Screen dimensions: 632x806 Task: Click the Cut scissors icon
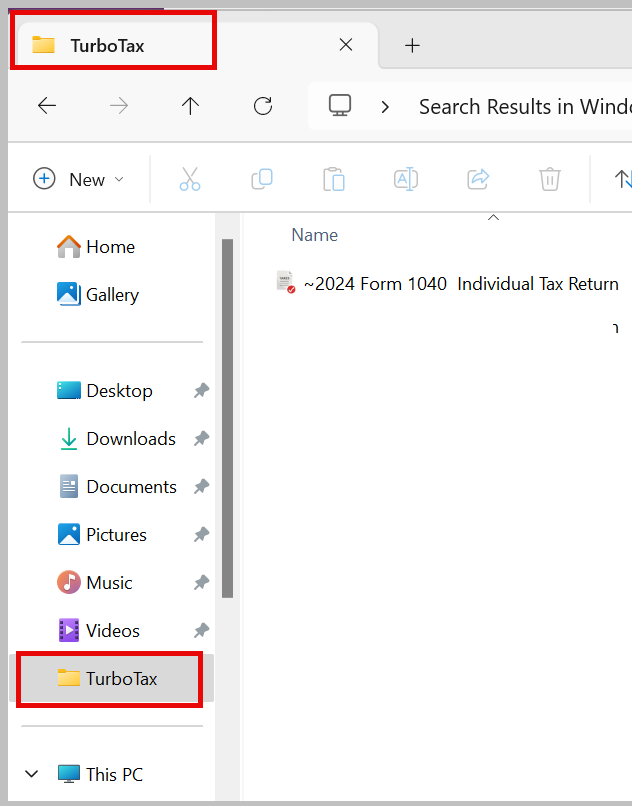tap(190, 179)
